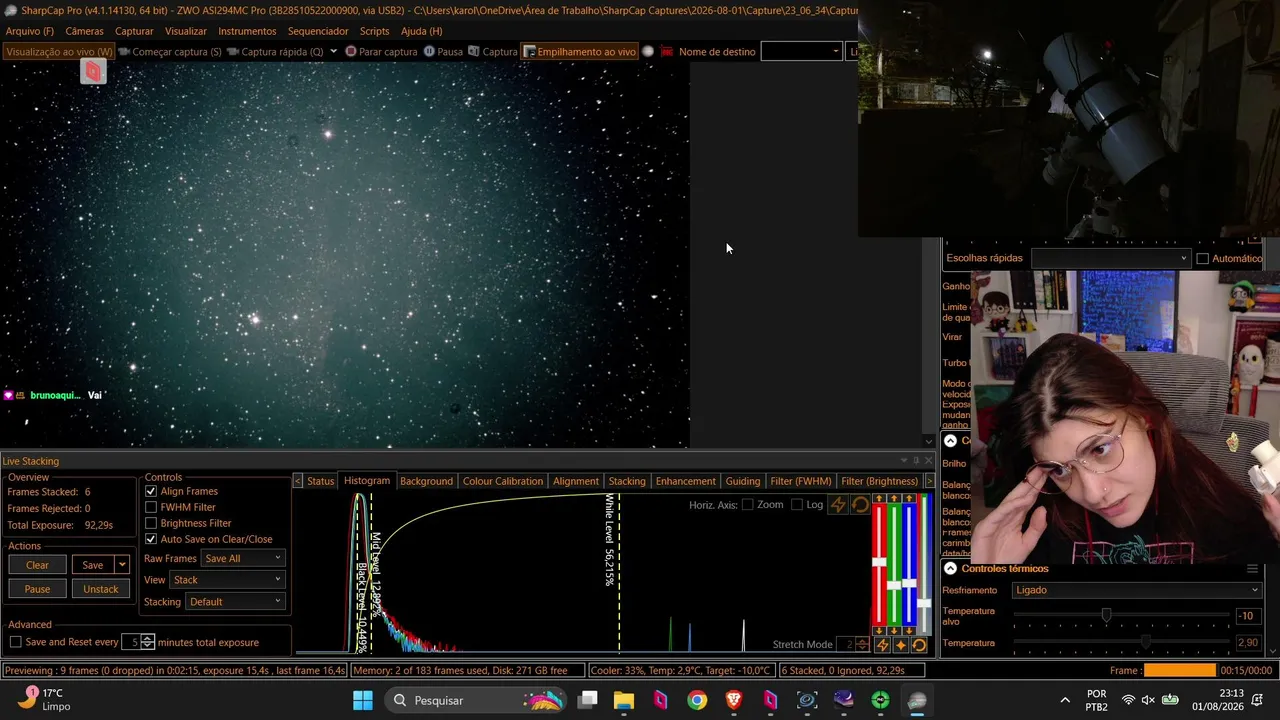Open the Resfriamento Ligado dropdown
The width and height of the screenshot is (1280, 720).
tap(1137, 590)
